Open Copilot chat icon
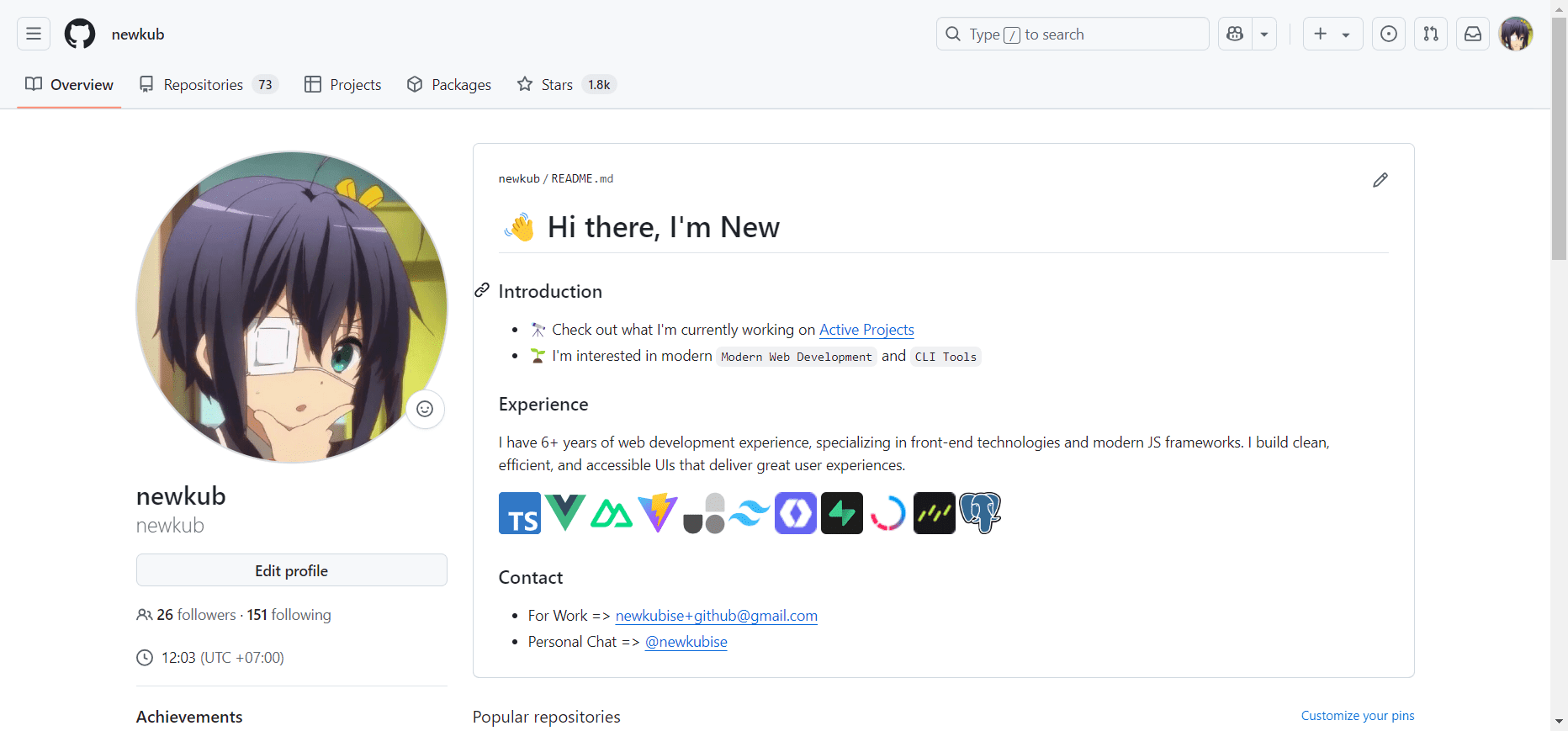The height and width of the screenshot is (731, 1568). tap(1235, 34)
